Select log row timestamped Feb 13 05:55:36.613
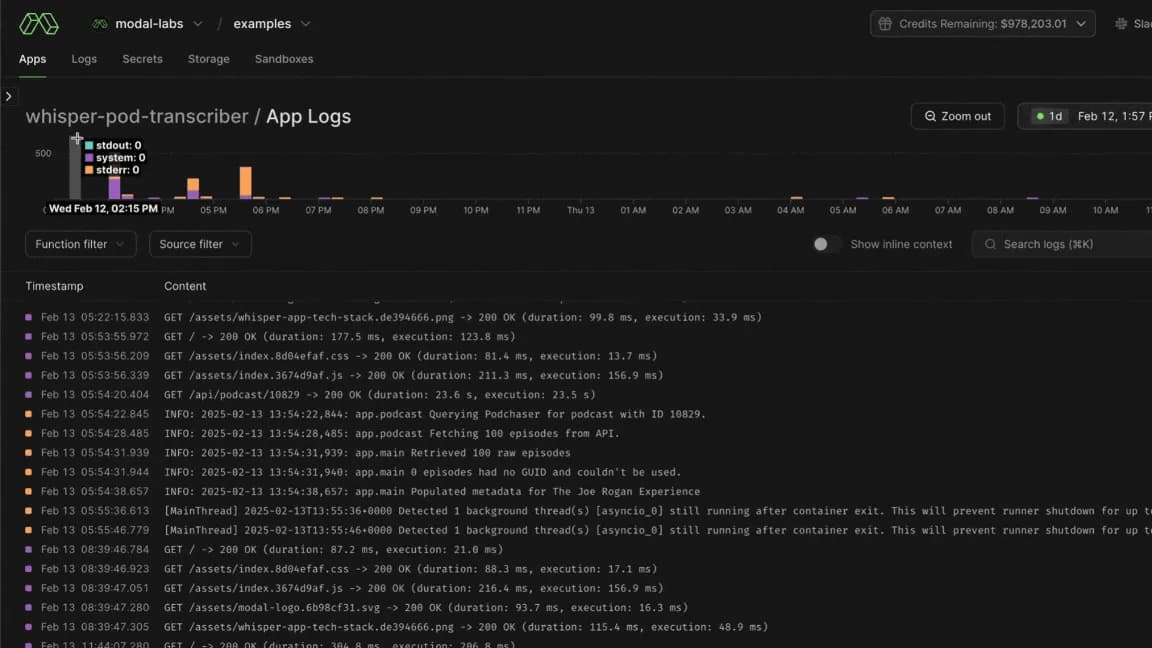Screen dimensions: 1152x648 coord(576,511)
